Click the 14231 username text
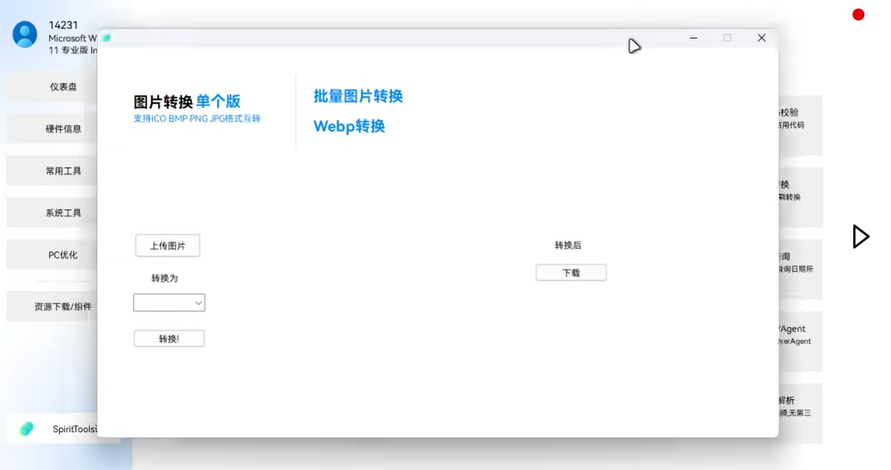This screenshot has width=891, height=470. (63, 25)
